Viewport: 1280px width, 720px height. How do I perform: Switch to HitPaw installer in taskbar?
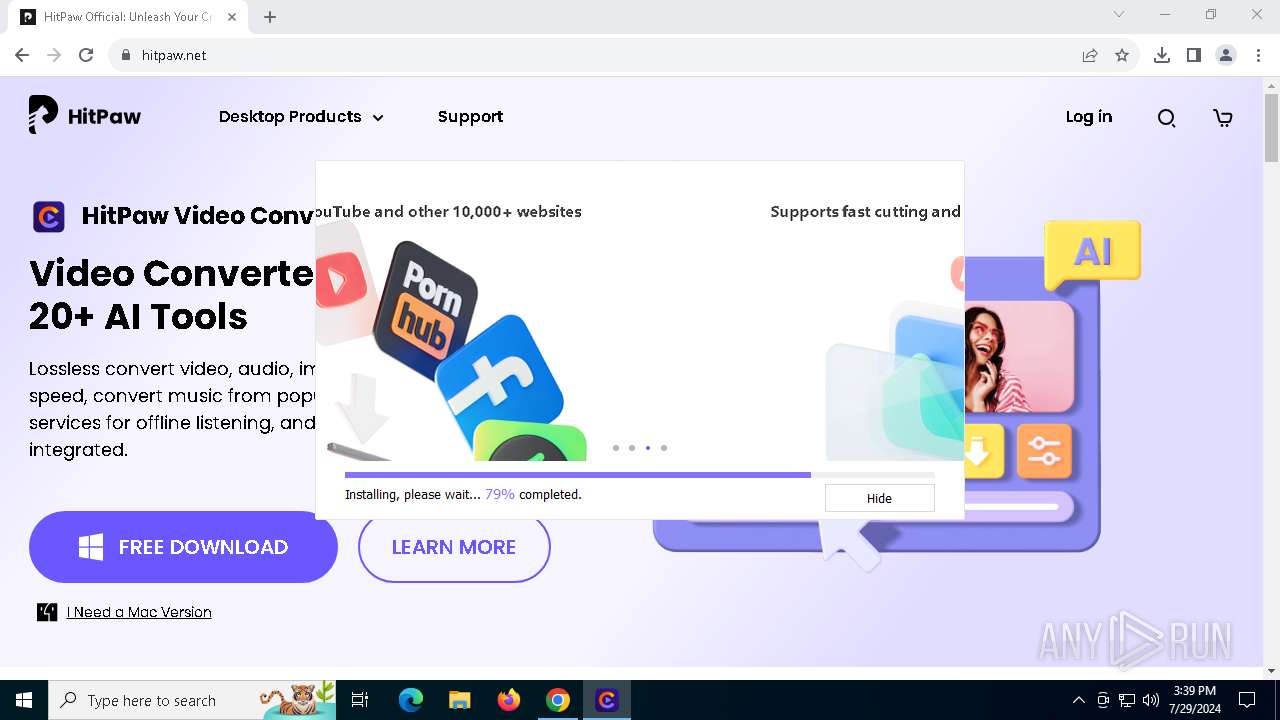coord(607,700)
